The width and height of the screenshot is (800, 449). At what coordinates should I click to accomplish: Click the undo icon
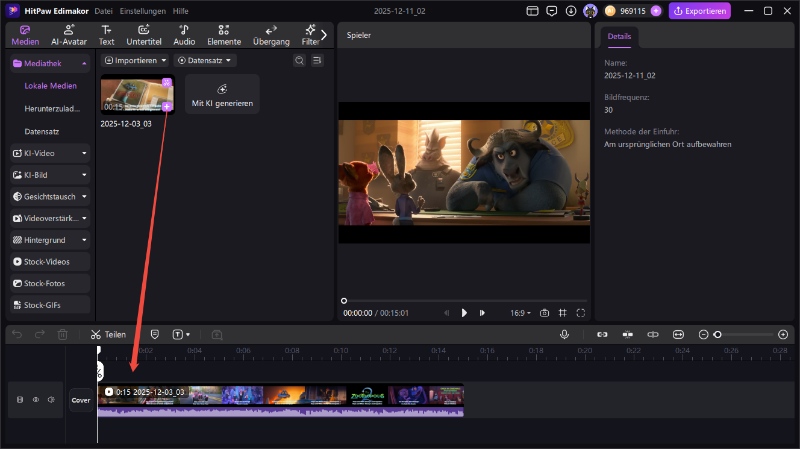pos(17,334)
